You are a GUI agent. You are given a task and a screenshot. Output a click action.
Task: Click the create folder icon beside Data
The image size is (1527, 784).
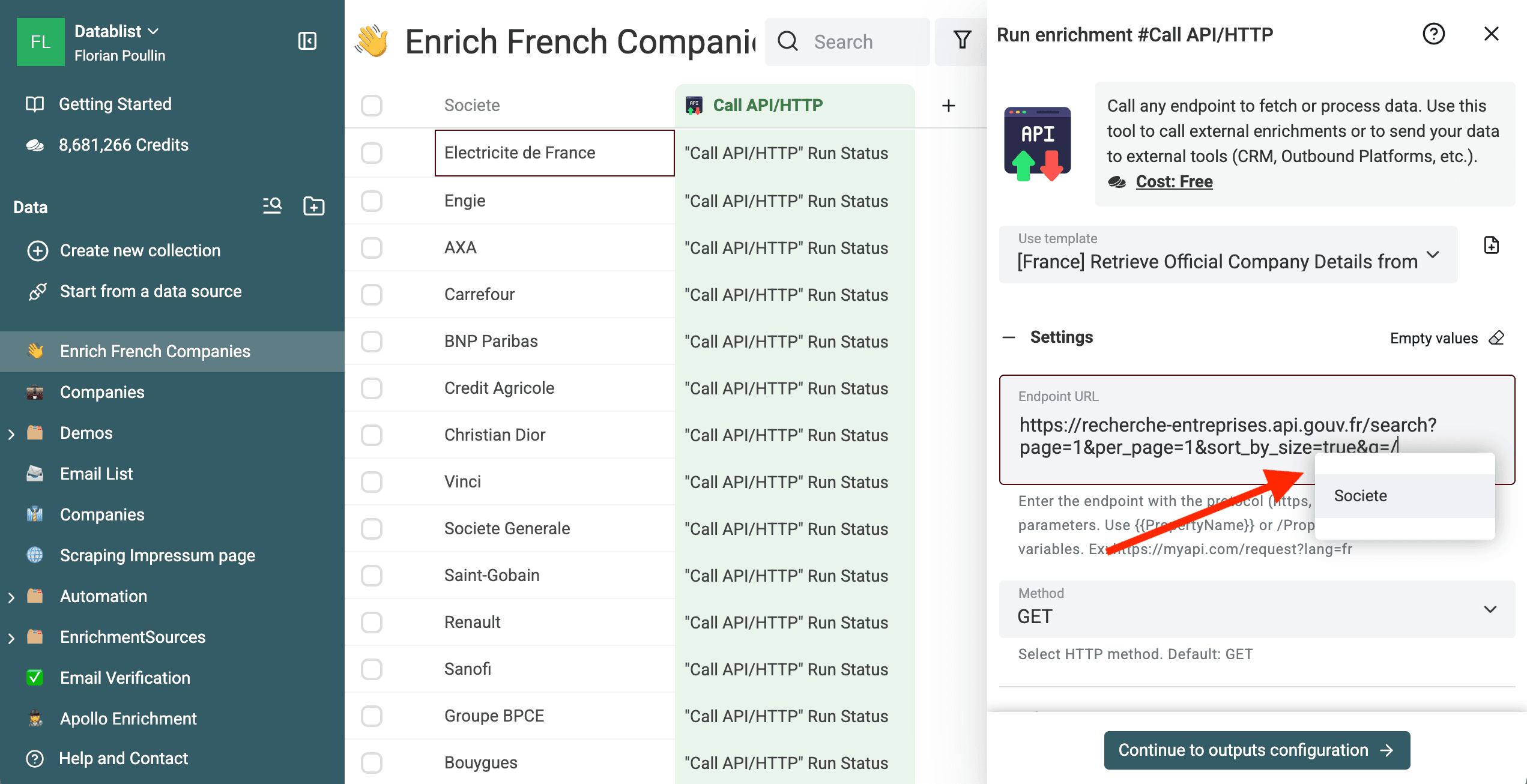313,207
